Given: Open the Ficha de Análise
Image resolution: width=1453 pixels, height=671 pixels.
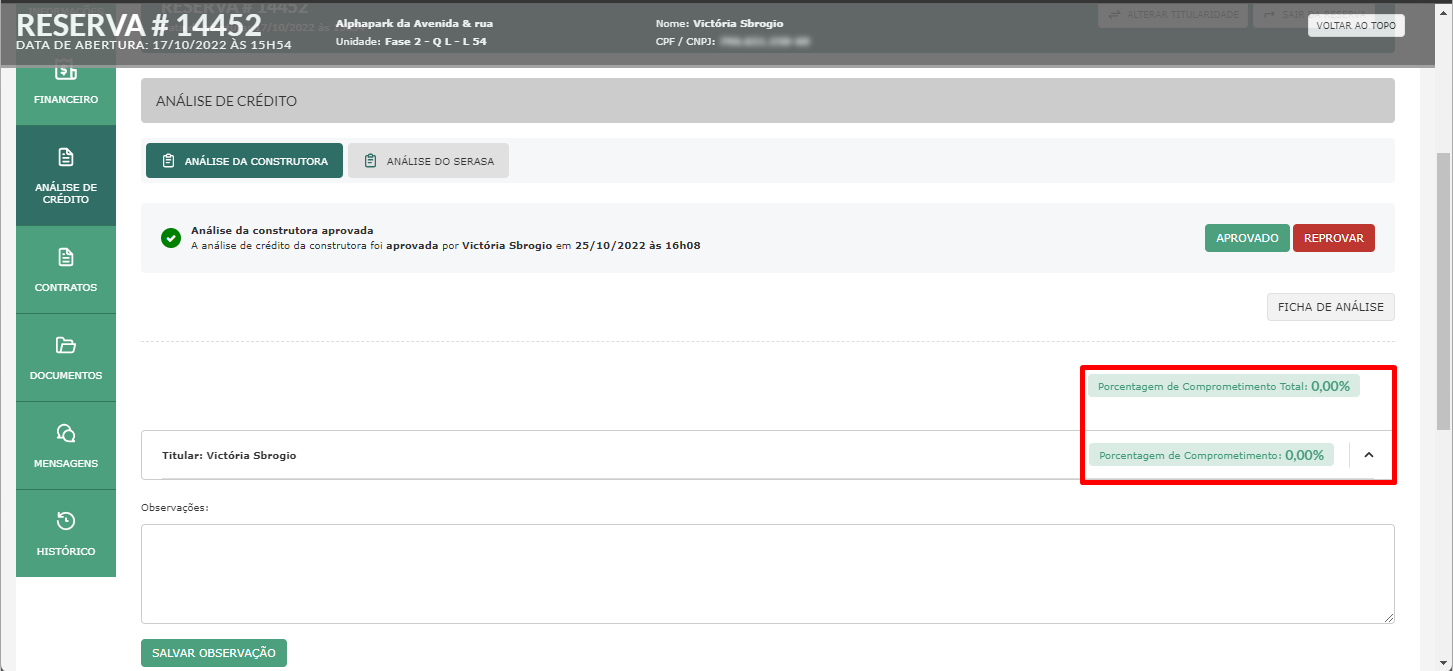Looking at the screenshot, I should (x=1330, y=307).
